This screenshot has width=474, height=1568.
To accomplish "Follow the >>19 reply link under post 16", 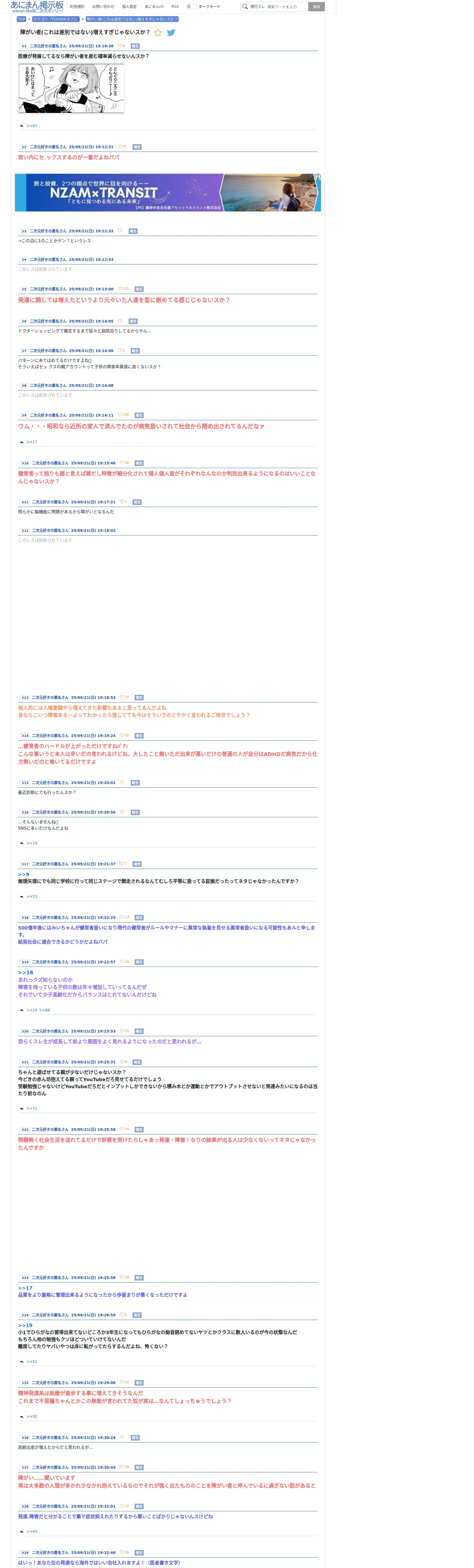I will point(32,843).
